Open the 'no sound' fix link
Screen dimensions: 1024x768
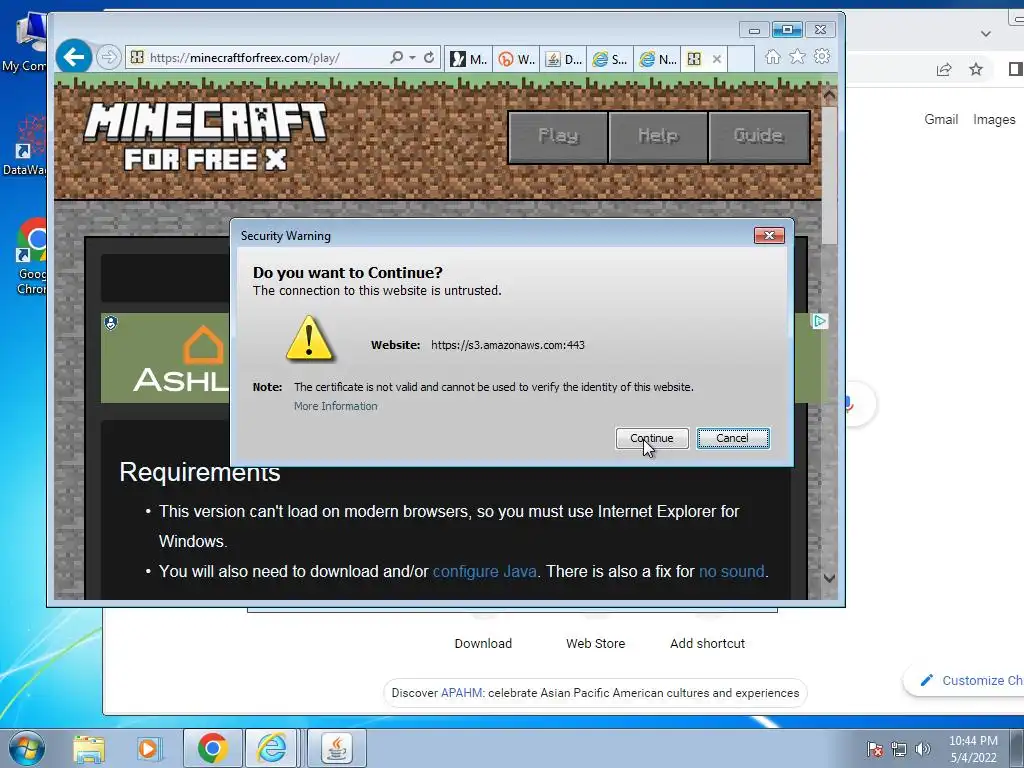coord(731,571)
